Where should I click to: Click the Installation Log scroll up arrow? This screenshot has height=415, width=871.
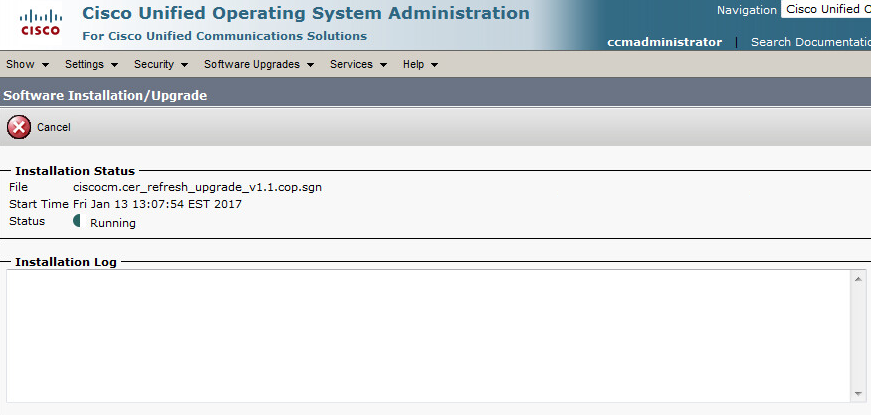tap(858, 278)
